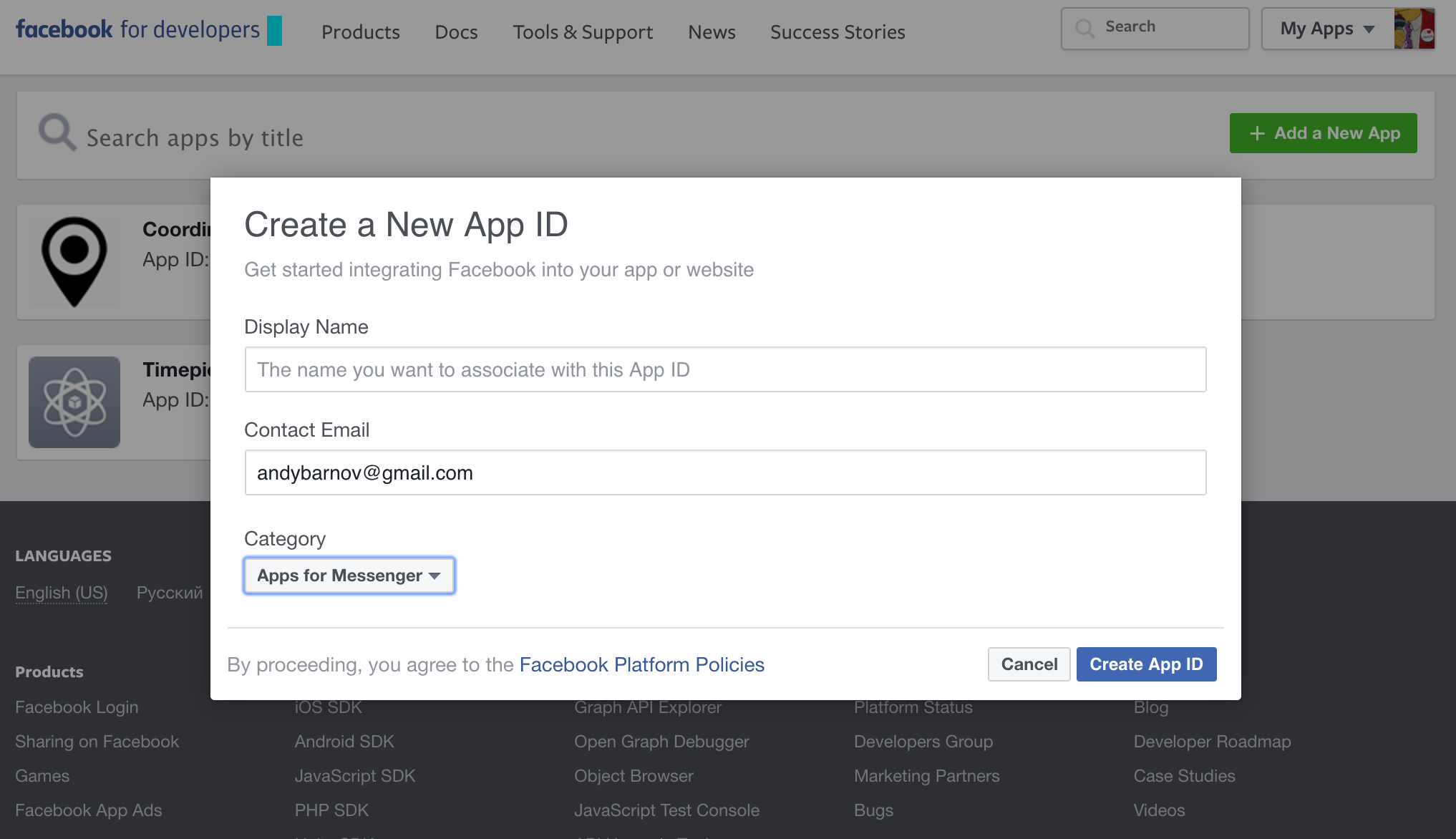Click the Timepiece app atom icon

click(x=74, y=402)
